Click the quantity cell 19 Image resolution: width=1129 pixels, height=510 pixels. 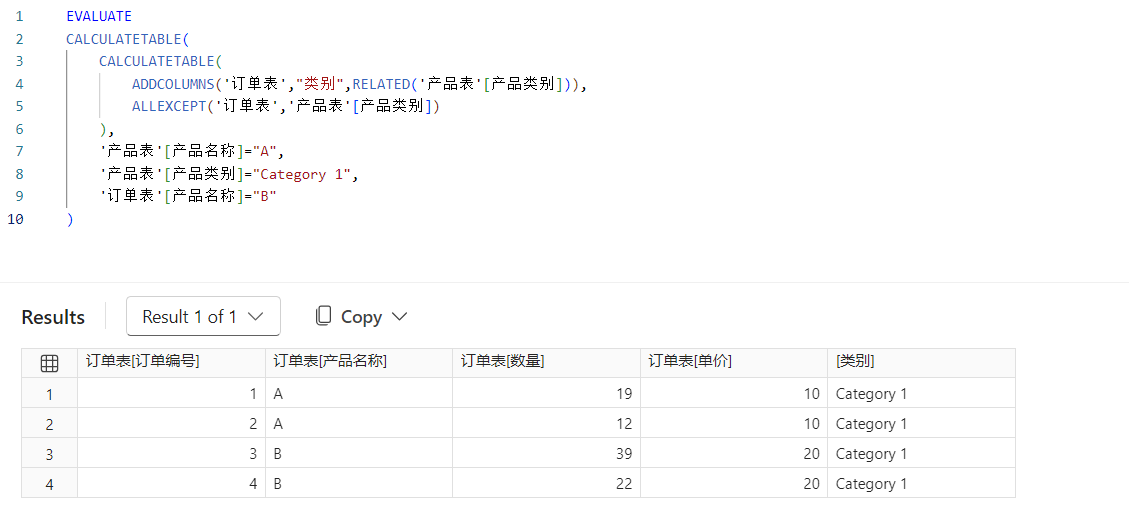click(546, 394)
